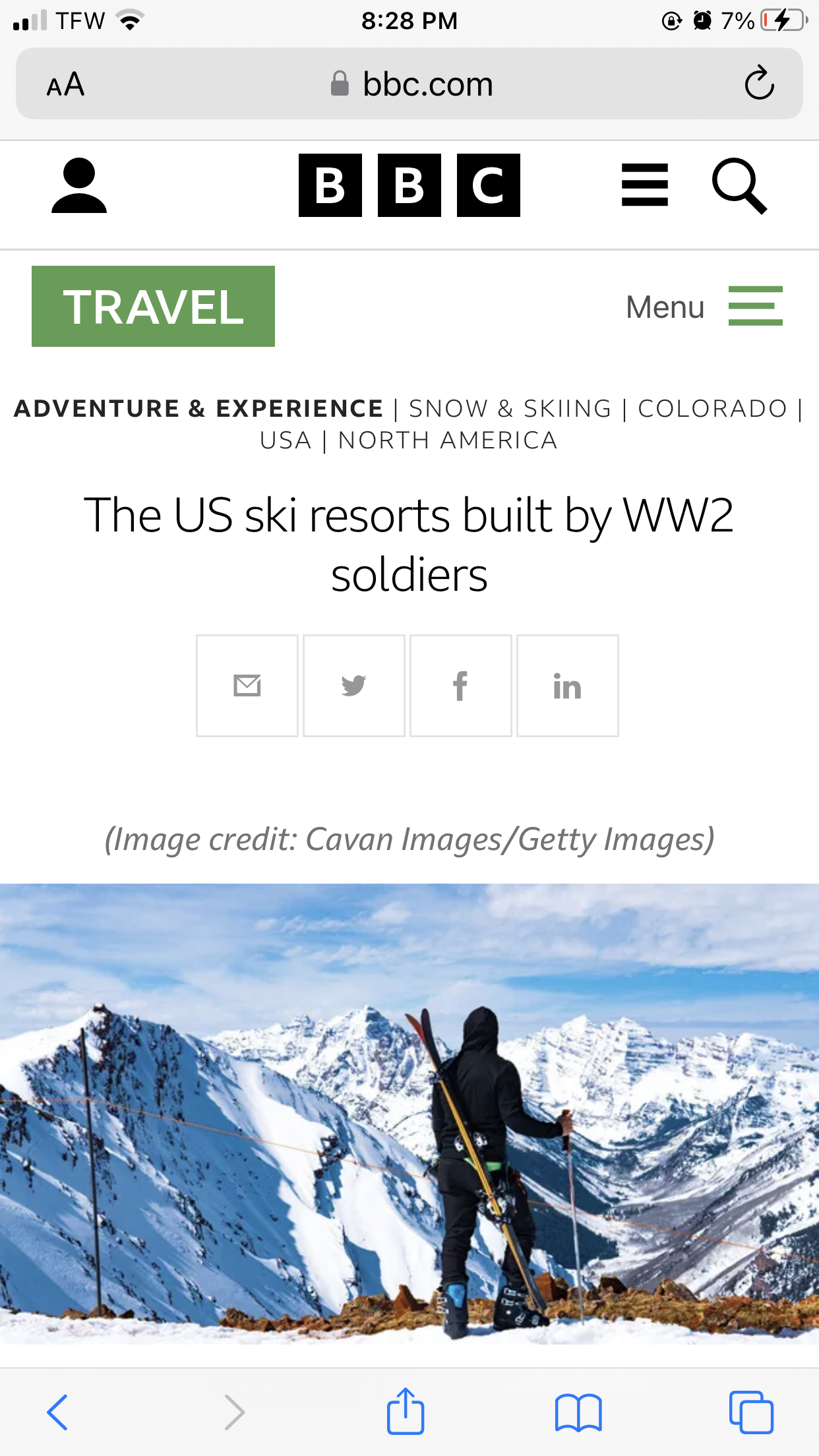Image resolution: width=819 pixels, height=1456 pixels.
Task: Open Safari text size AA options
Action: [x=65, y=84]
